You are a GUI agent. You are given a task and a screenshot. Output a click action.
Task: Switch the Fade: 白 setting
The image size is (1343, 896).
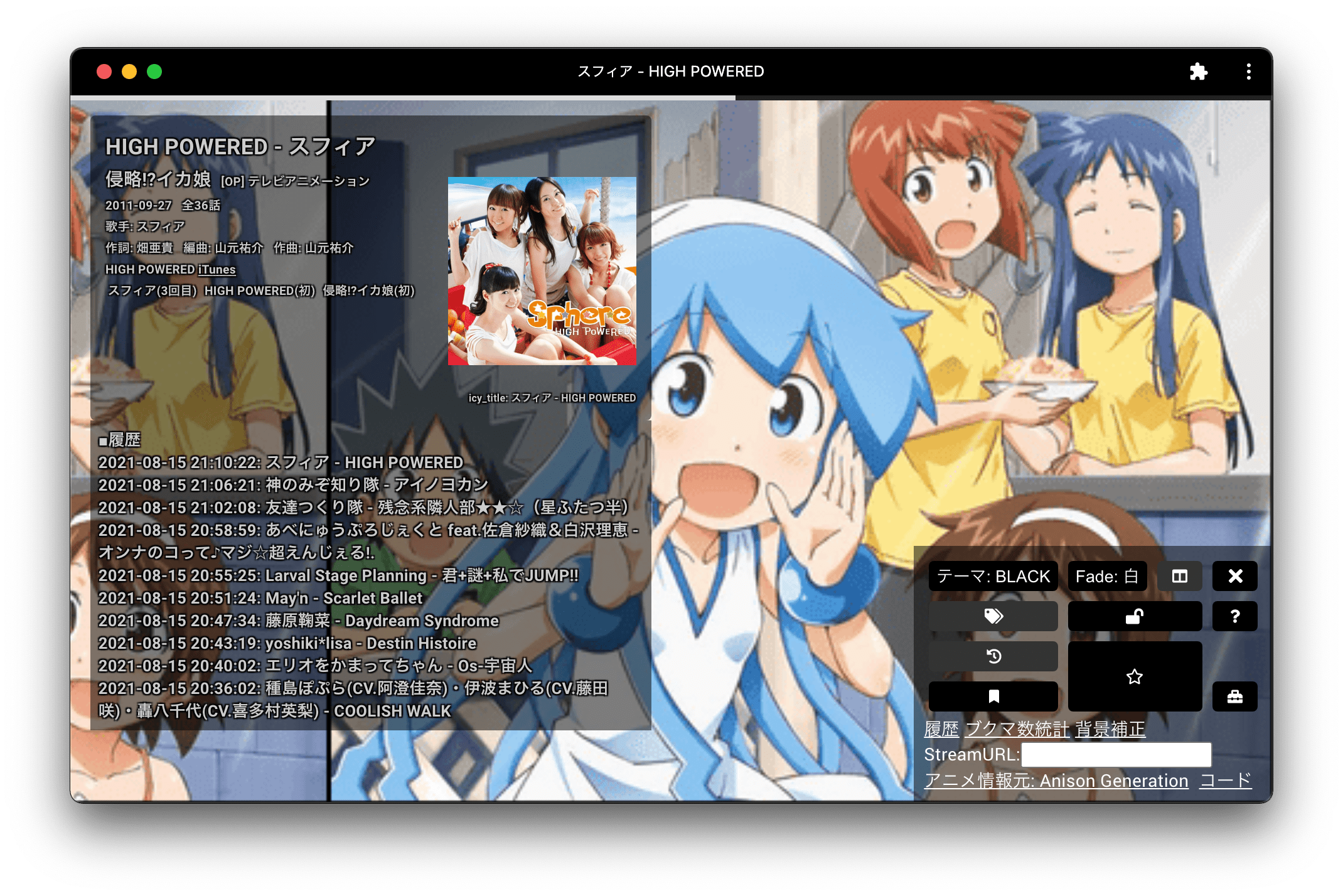(1106, 576)
